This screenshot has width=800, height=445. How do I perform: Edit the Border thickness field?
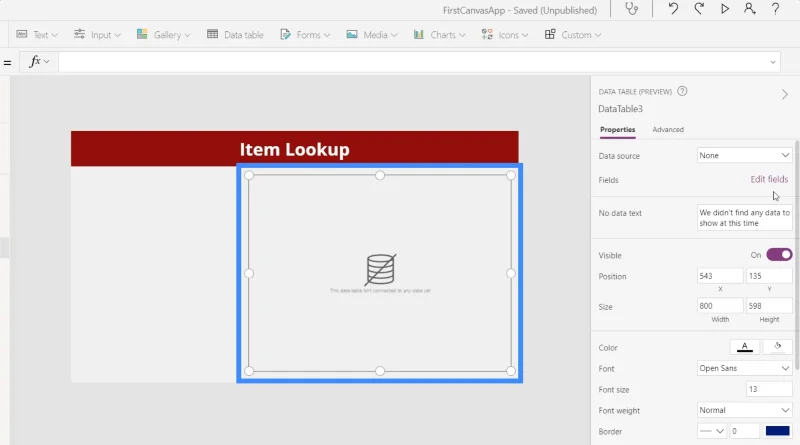click(x=744, y=431)
